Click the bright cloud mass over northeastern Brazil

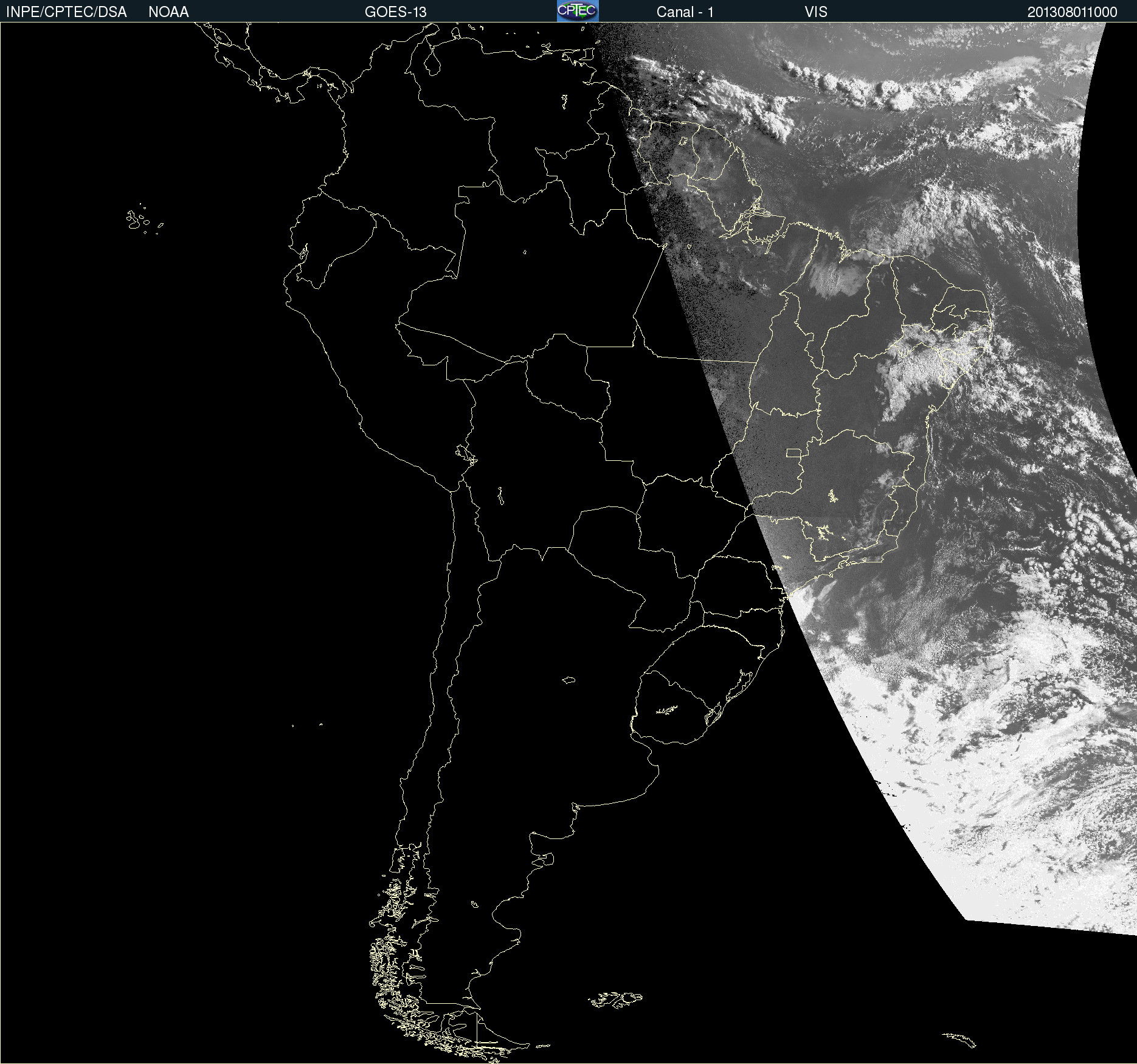point(918,365)
